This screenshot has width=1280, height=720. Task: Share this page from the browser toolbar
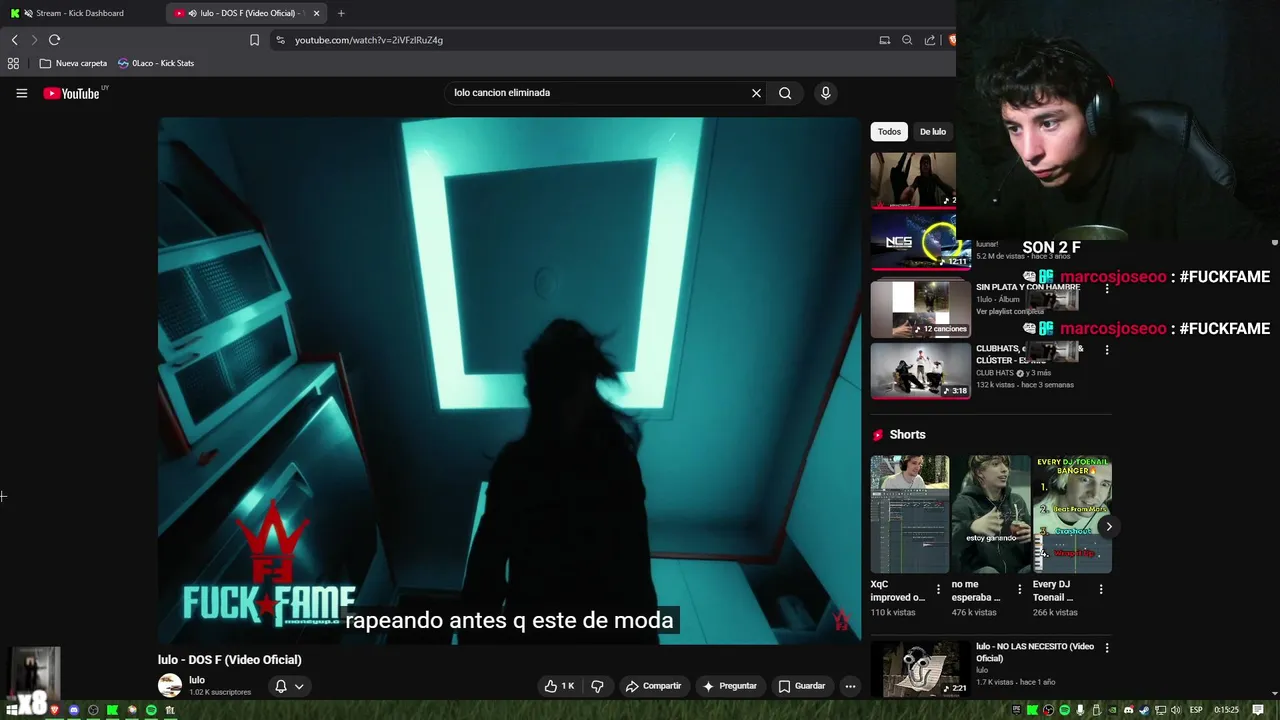930,40
